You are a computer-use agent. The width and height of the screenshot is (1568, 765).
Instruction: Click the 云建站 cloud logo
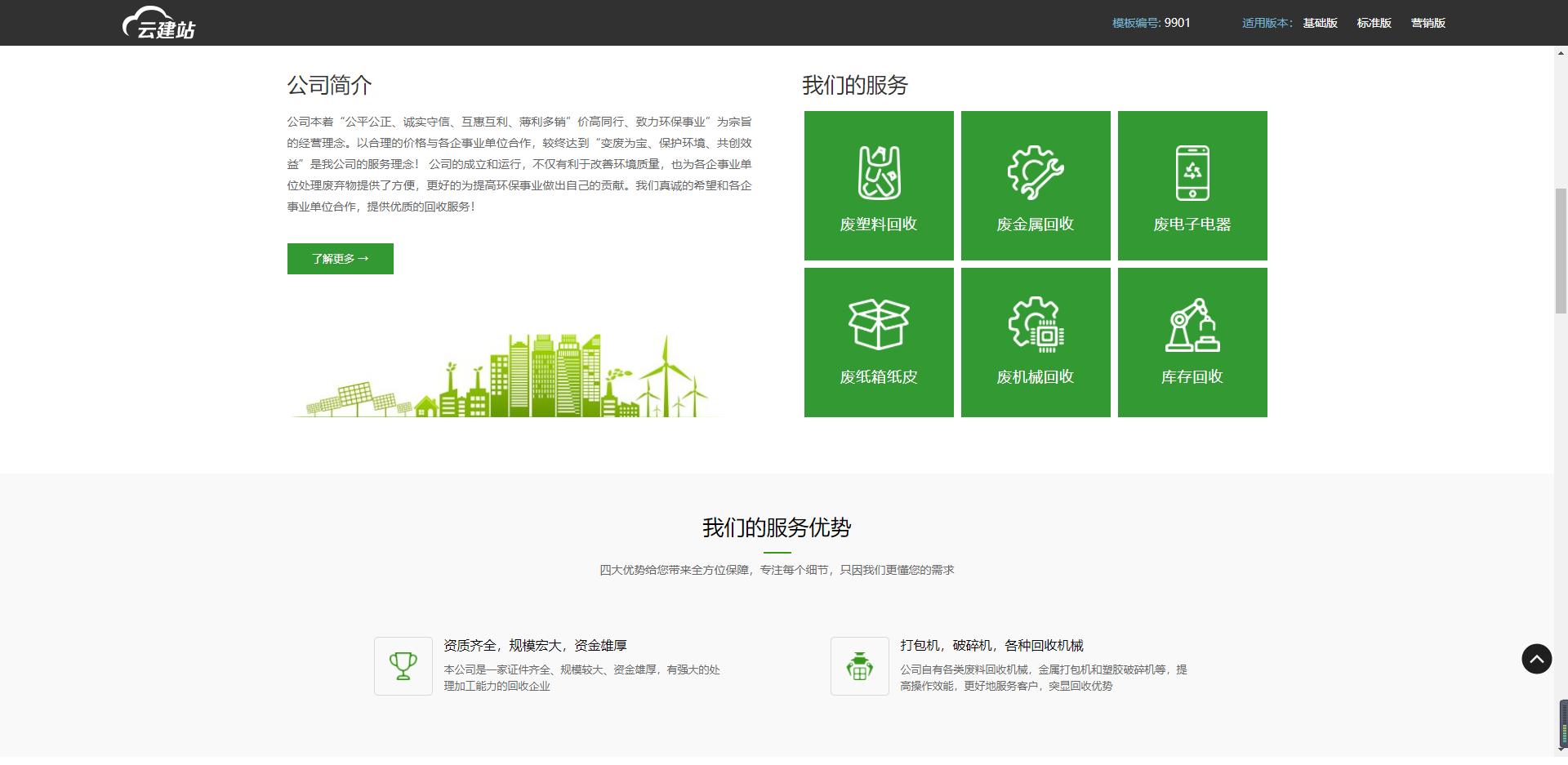159,23
